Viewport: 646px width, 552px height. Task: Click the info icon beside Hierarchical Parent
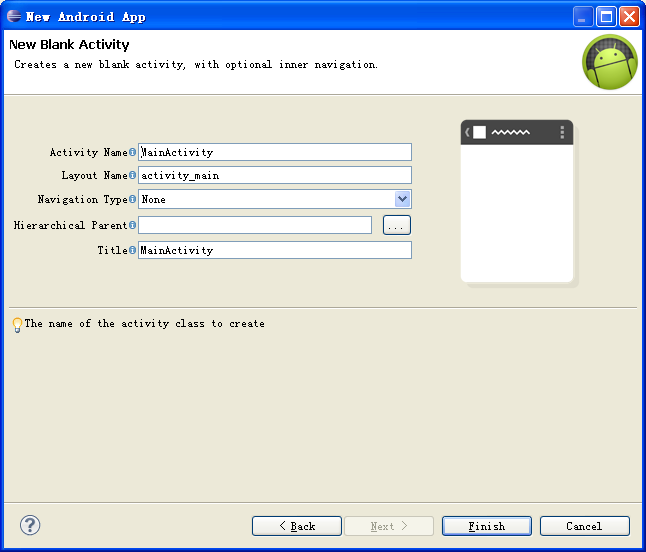click(132, 225)
